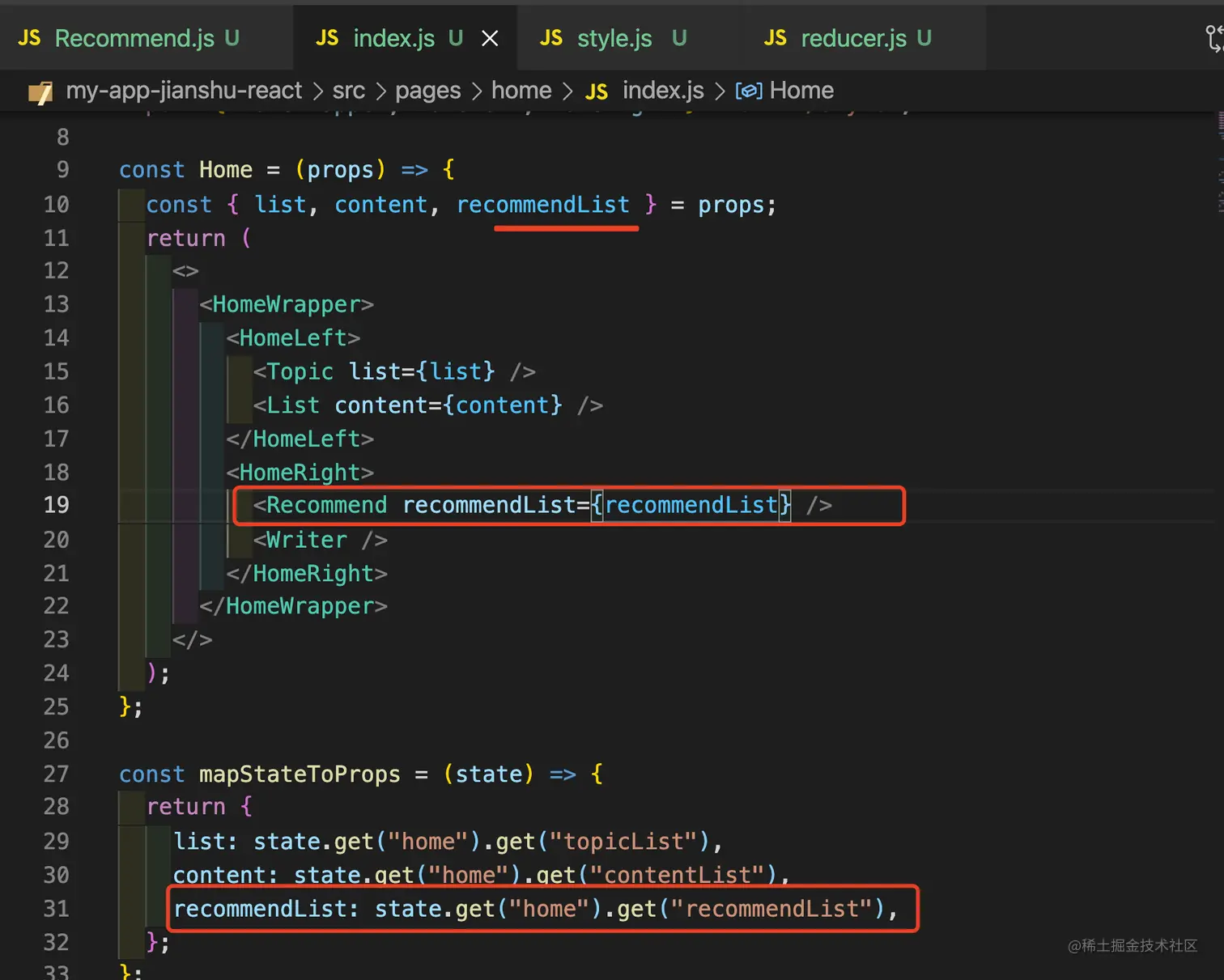Click the '</HomeRight>' closing tag
The image size is (1224, 980).
(x=307, y=574)
